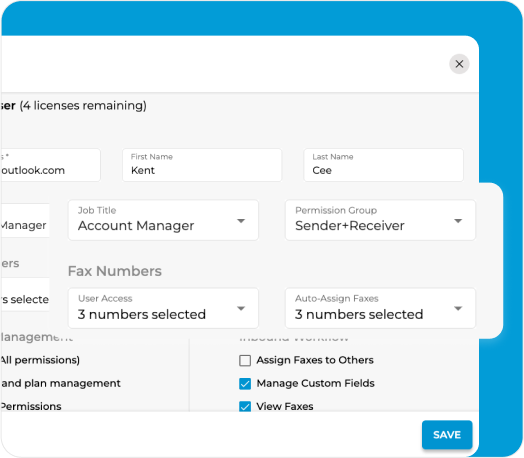Click the Permission Group dropdown arrow icon

(458, 221)
